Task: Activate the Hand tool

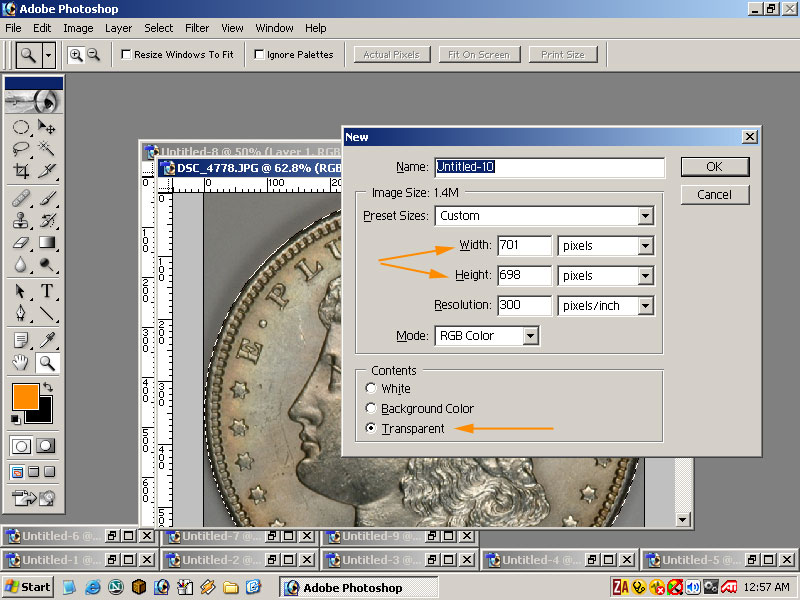Action: point(21,363)
